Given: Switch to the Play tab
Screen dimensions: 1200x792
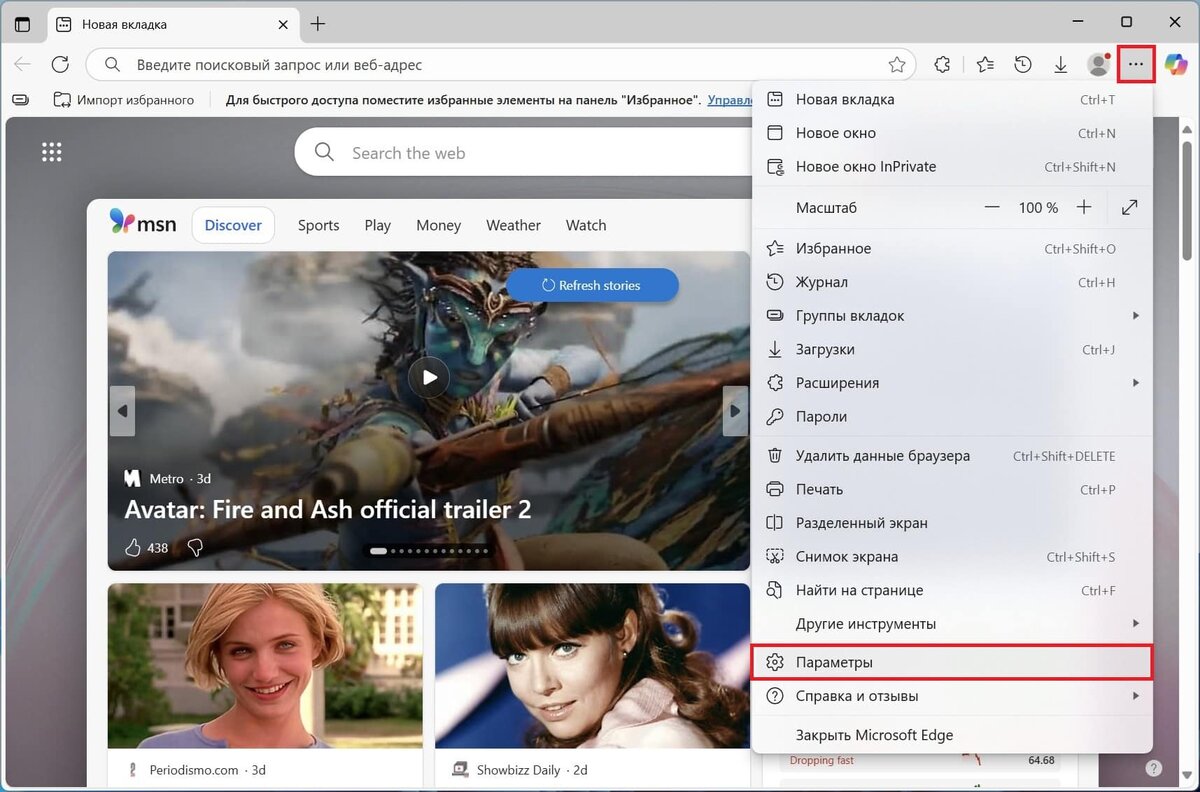Looking at the screenshot, I should pyautogui.click(x=377, y=225).
